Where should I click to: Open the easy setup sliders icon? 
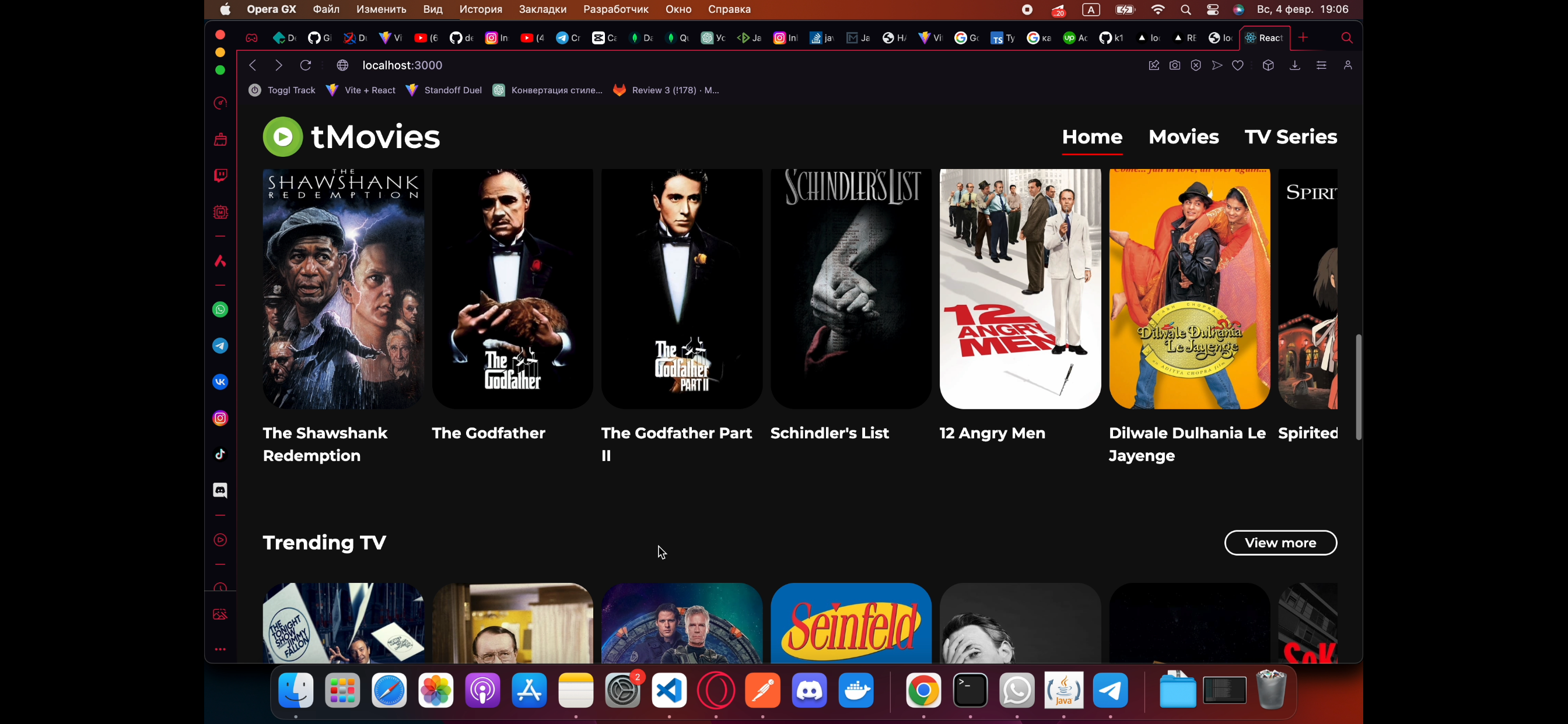coord(1321,65)
